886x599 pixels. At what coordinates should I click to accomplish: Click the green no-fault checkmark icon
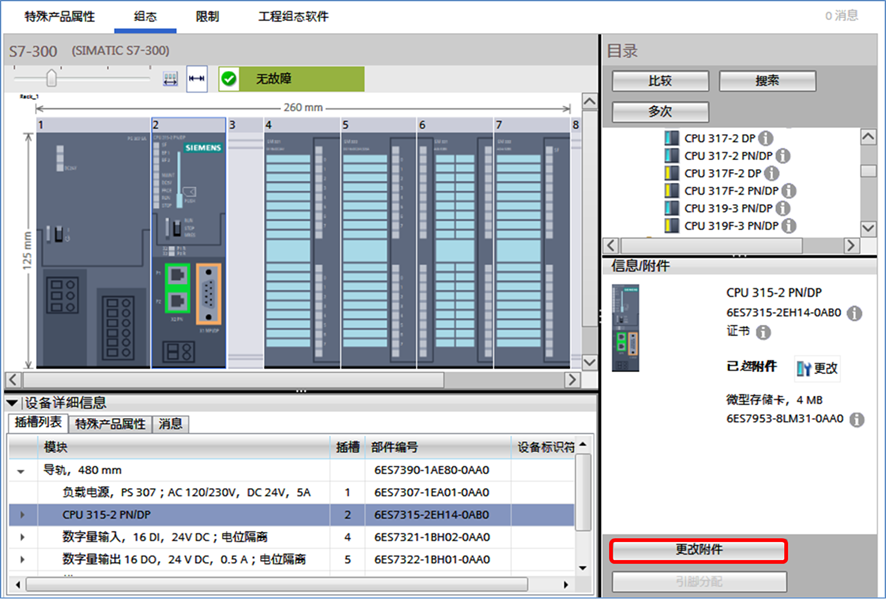click(x=229, y=79)
